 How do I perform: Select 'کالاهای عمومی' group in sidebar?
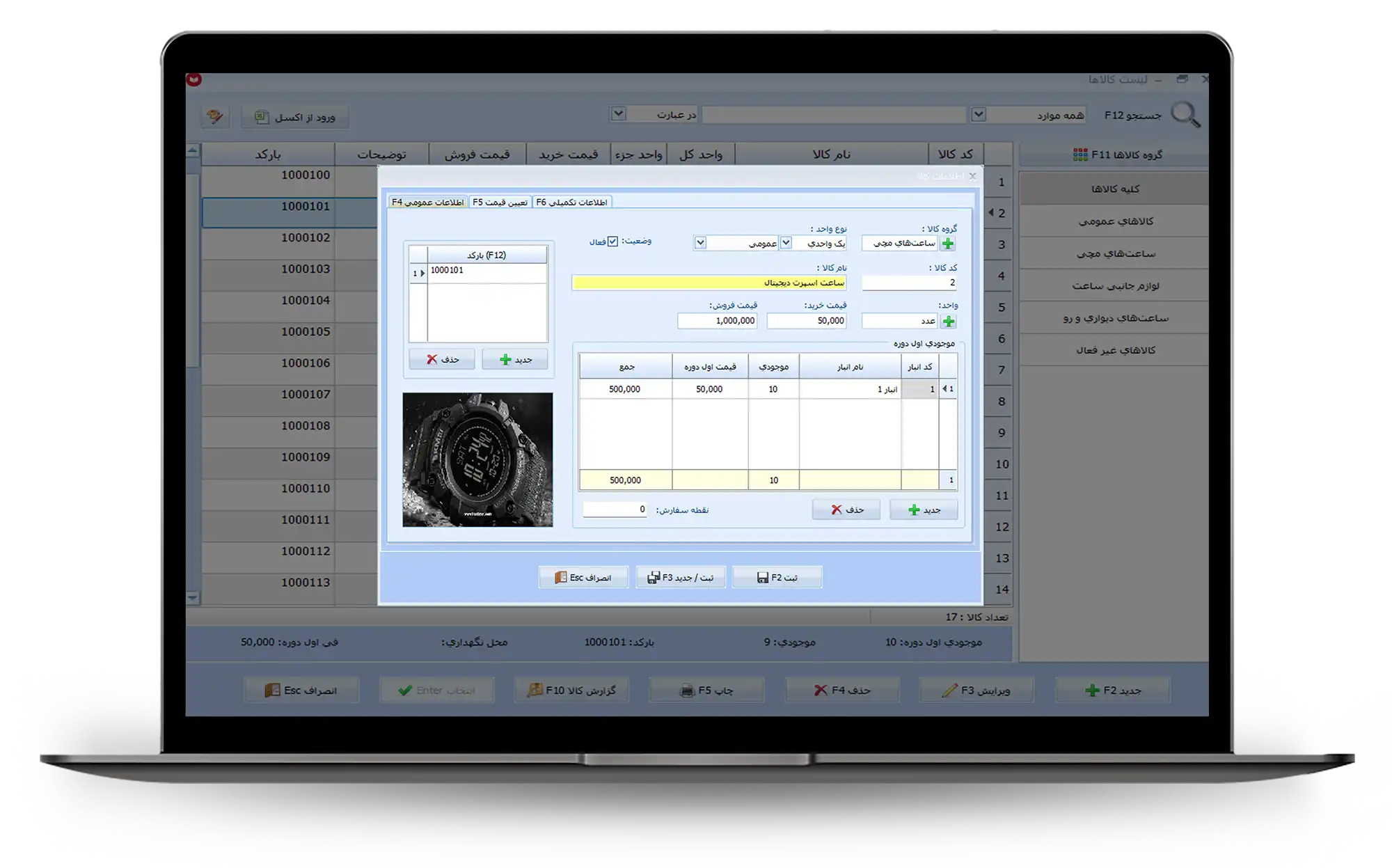coord(1114,221)
